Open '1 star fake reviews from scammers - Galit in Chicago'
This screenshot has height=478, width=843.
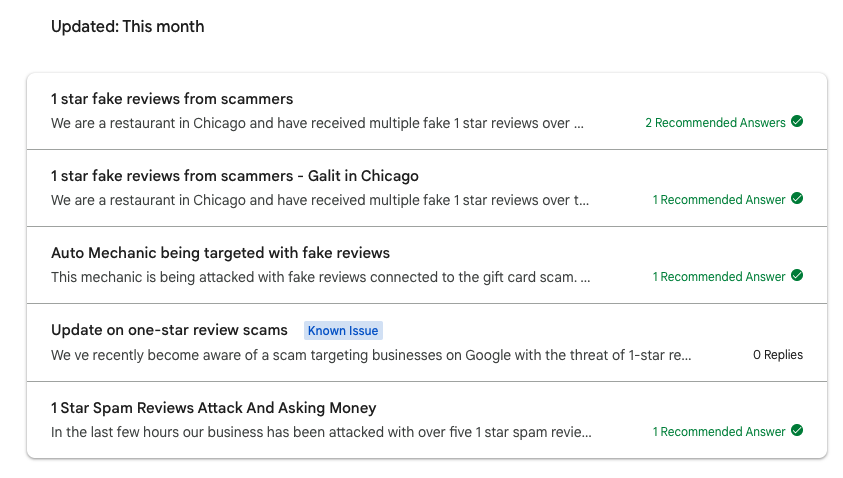click(235, 176)
